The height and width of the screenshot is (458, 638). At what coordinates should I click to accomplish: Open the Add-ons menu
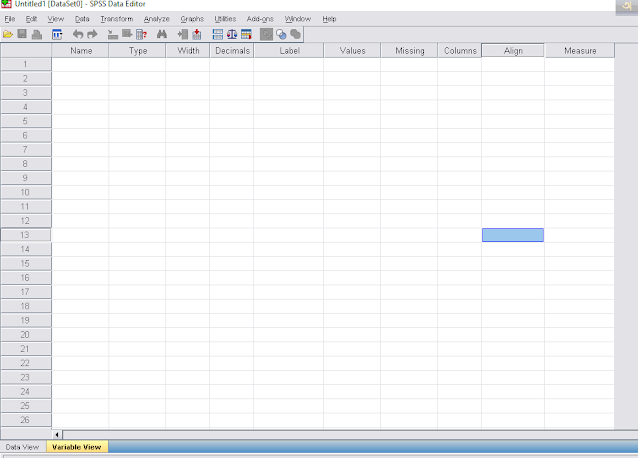[x=260, y=19]
